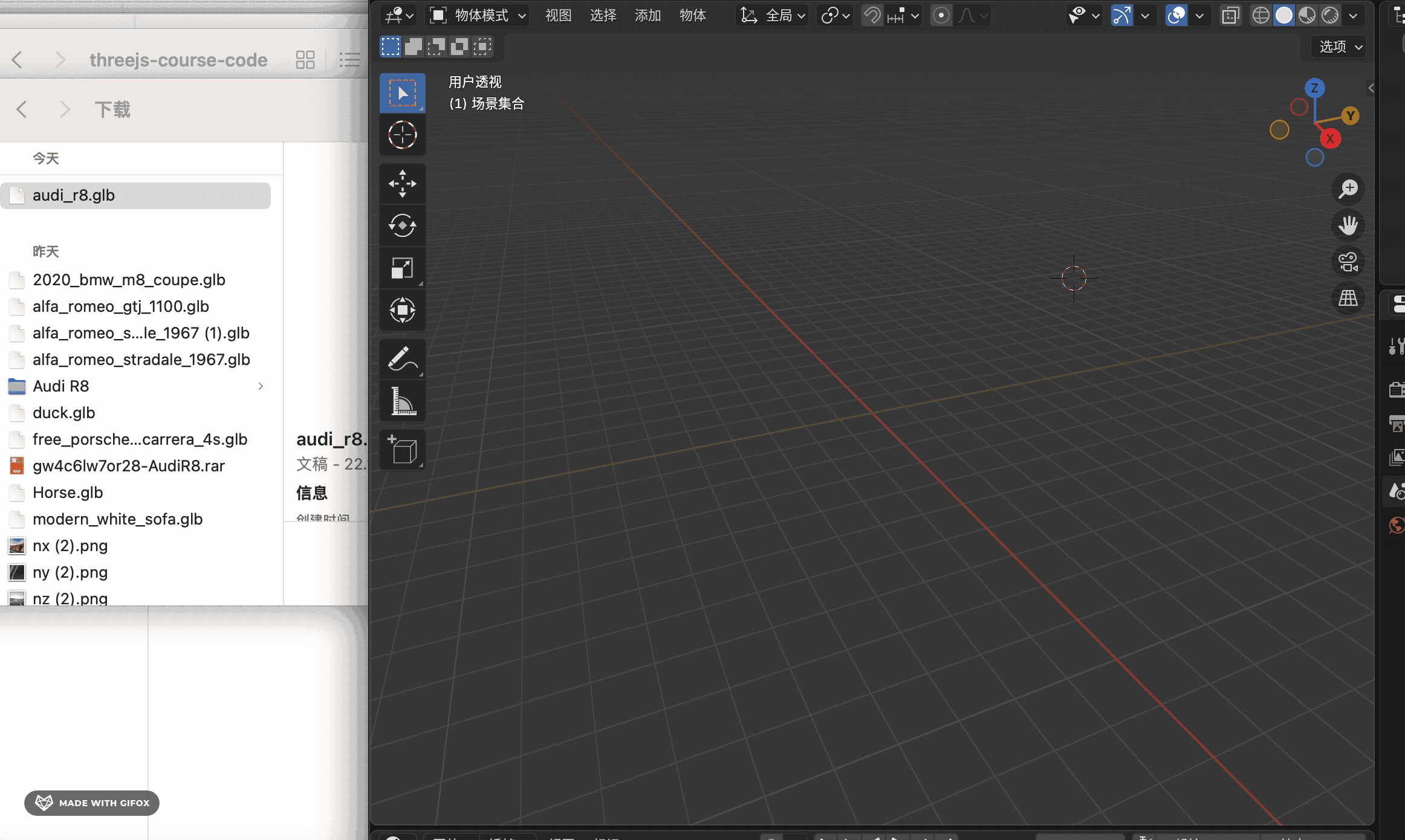Switch viewport shading to solid

[1283, 15]
